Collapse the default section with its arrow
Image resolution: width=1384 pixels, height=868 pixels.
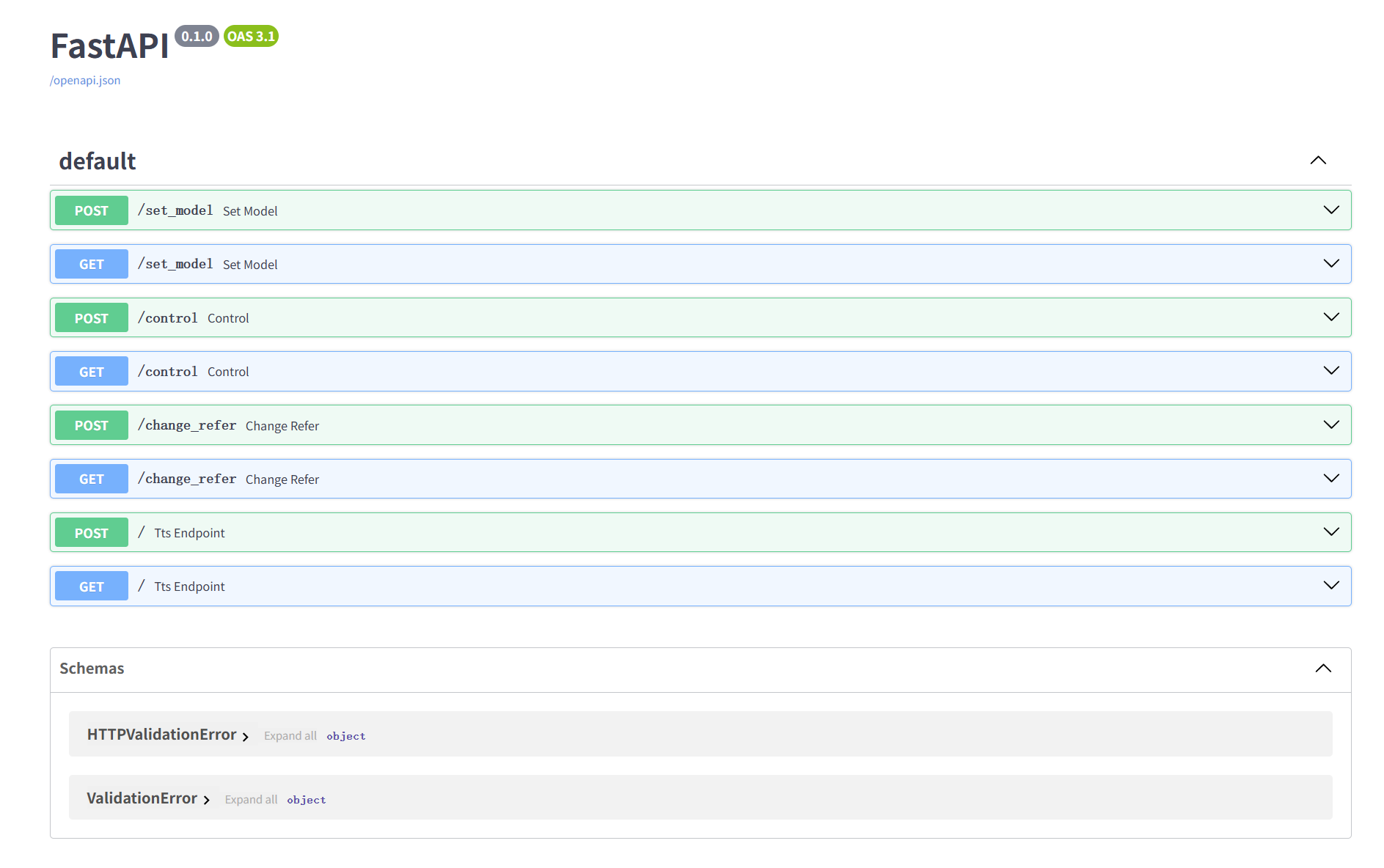click(x=1318, y=161)
